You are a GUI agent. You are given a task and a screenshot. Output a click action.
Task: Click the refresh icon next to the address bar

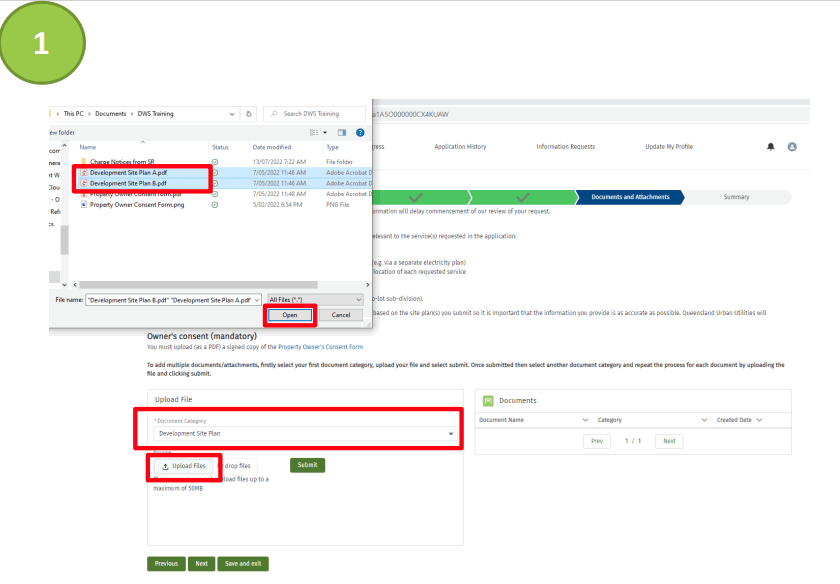(247, 113)
